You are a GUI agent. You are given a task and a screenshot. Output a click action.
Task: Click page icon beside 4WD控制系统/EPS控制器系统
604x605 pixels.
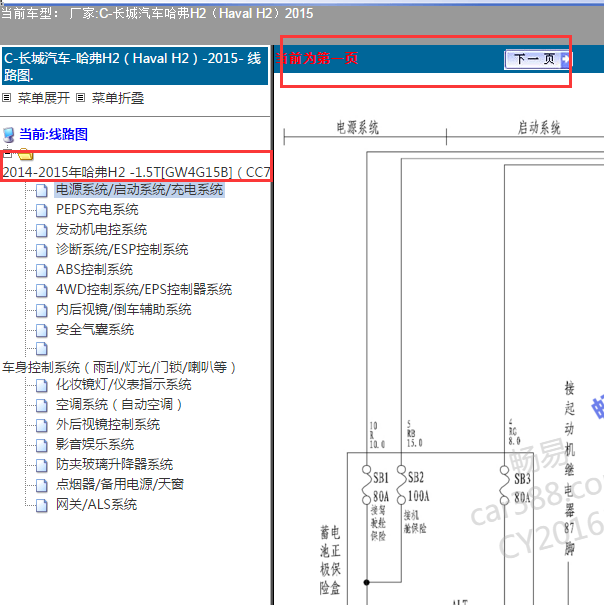pos(42,291)
